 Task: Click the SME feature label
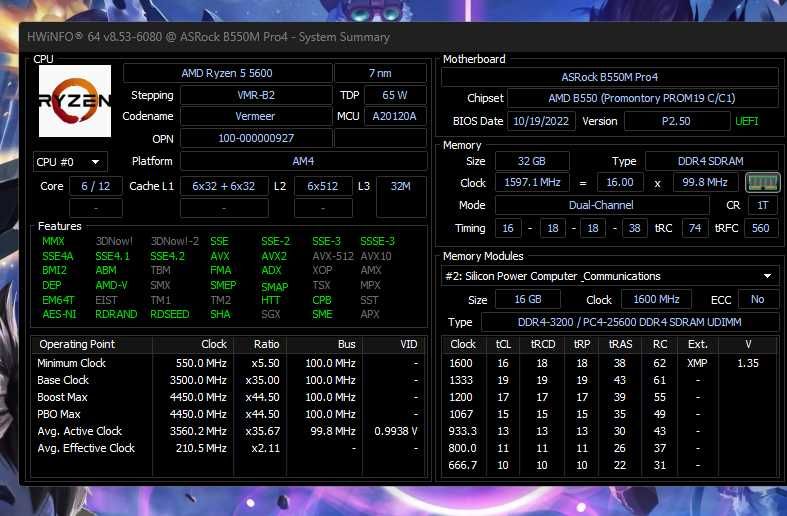[322, 315]
